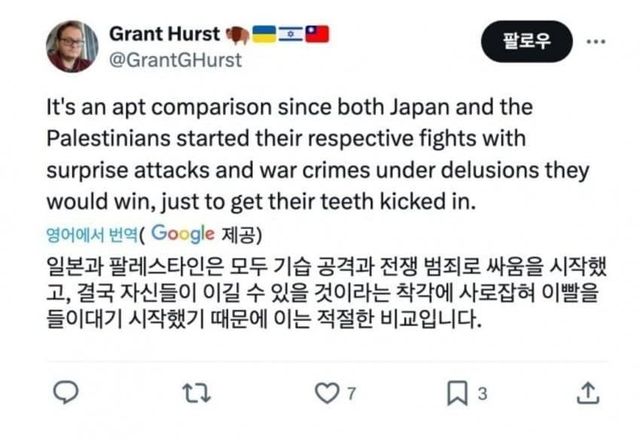Bookmark the tweet using the bookmark icon
Image resolution: width=640 pixels, height=440 pixels.
click(457, 393)
